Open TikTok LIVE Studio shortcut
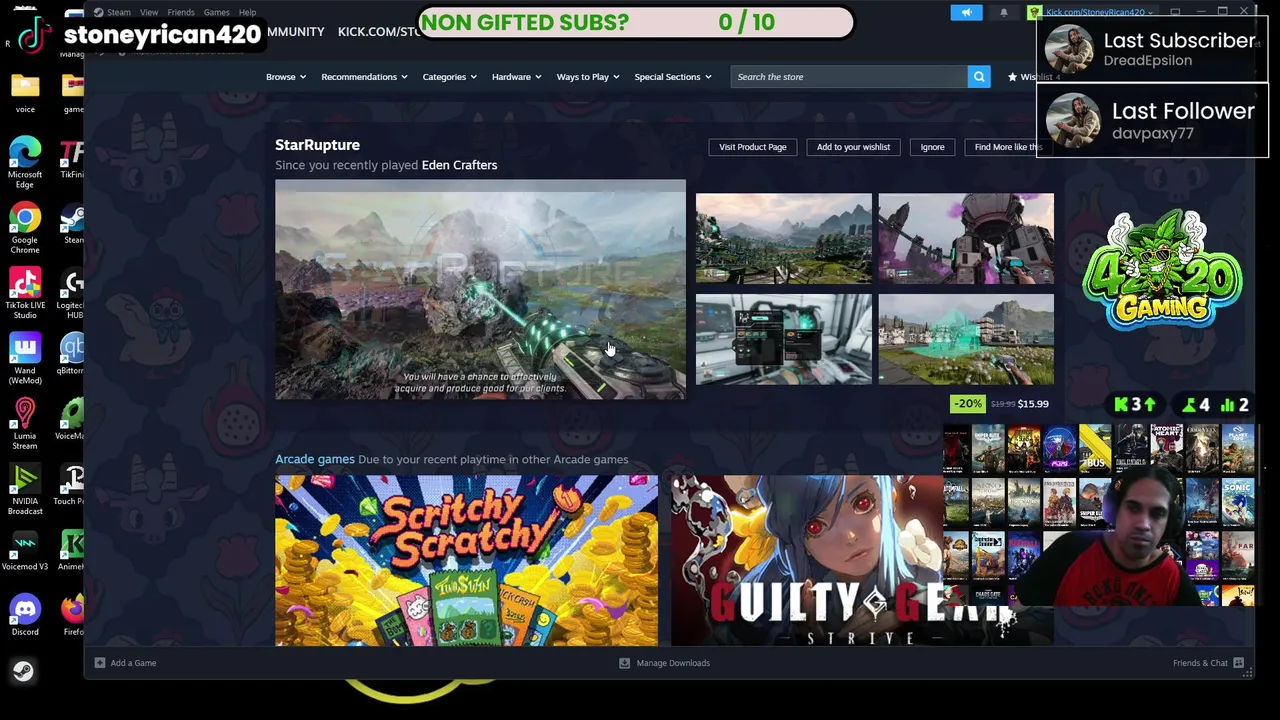This screenshot has width=1280, height=720. click(25, 293)
